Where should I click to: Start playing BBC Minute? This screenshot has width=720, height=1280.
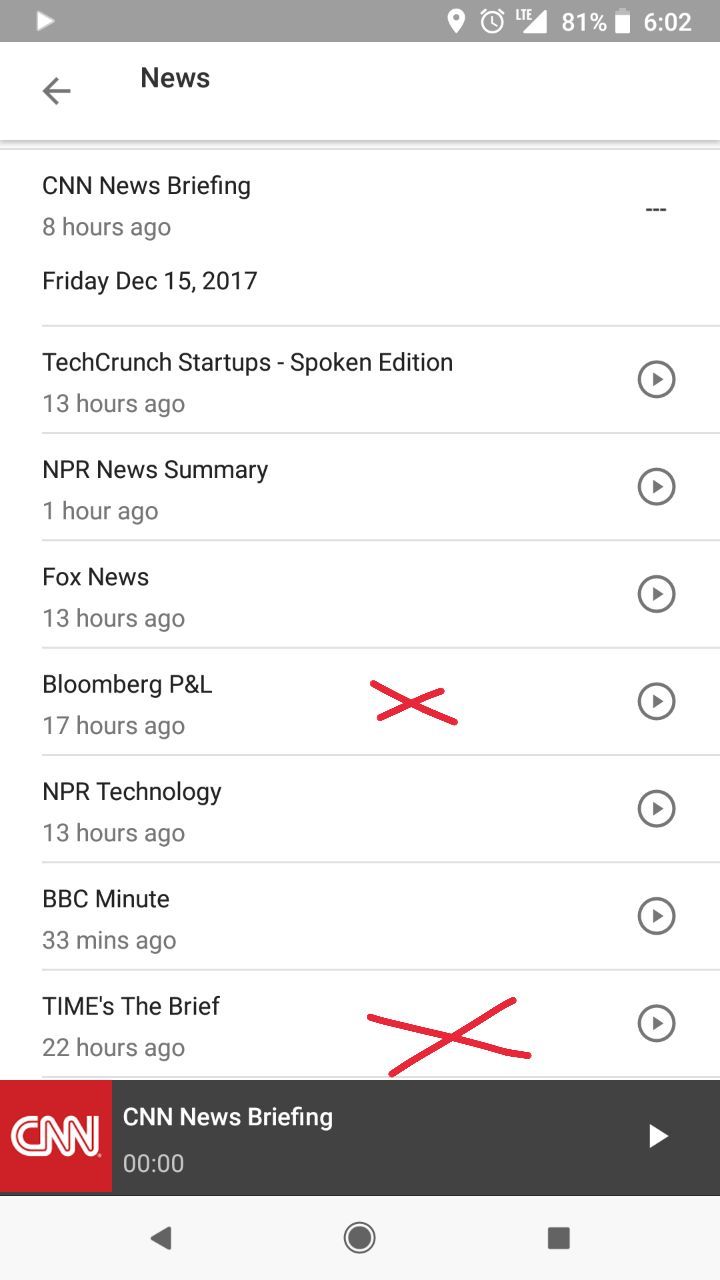(x=656, y=916)
